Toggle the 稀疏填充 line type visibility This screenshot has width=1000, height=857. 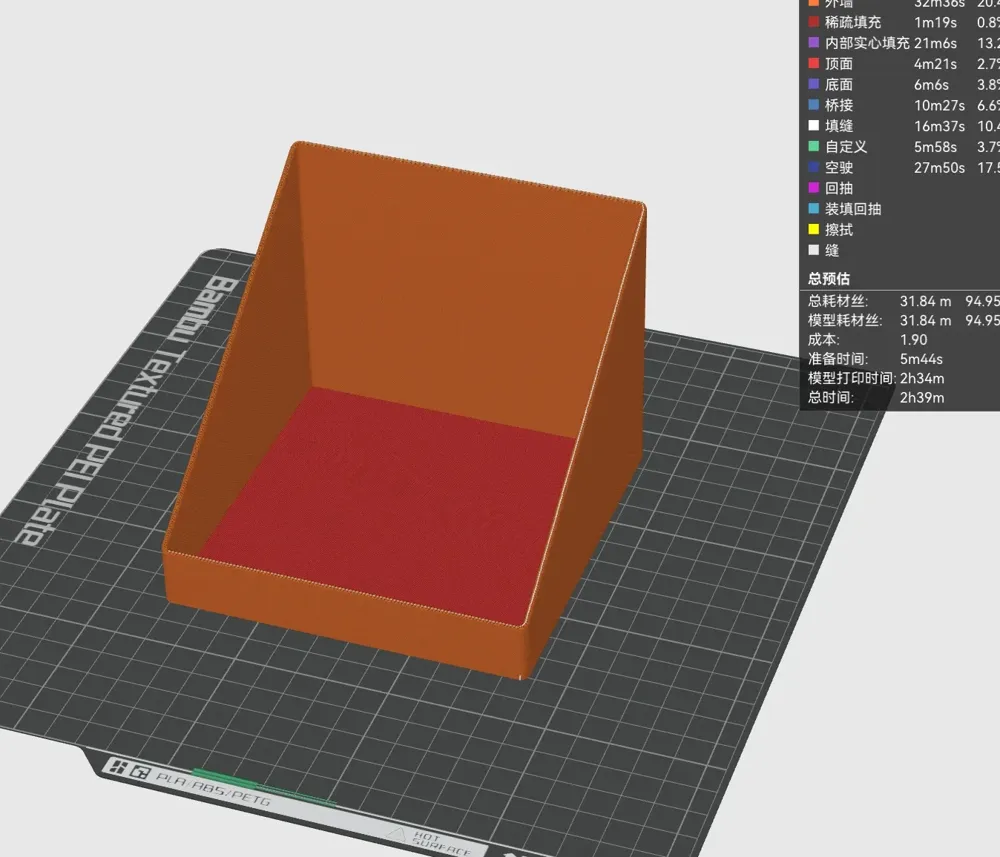coord(853,22)
